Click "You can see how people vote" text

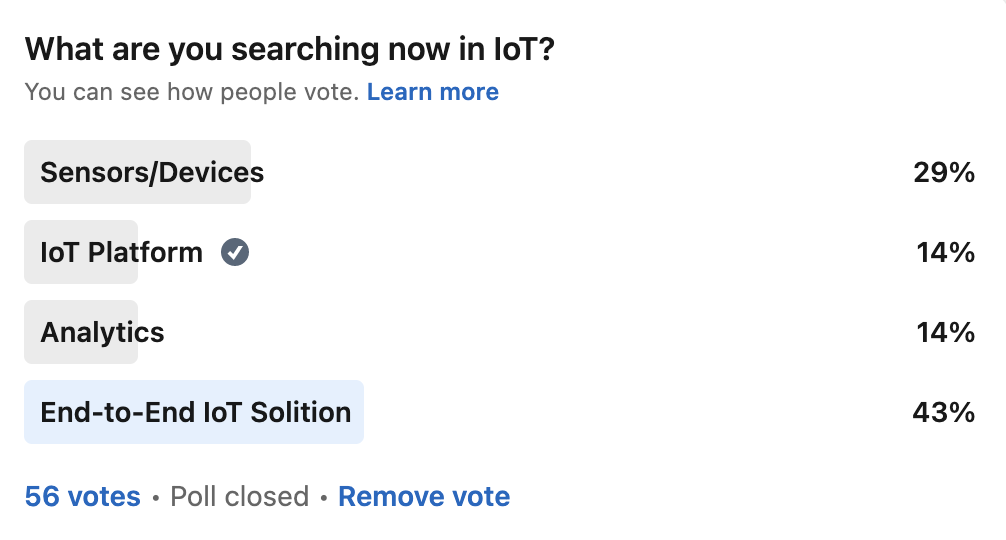[191, 92]
